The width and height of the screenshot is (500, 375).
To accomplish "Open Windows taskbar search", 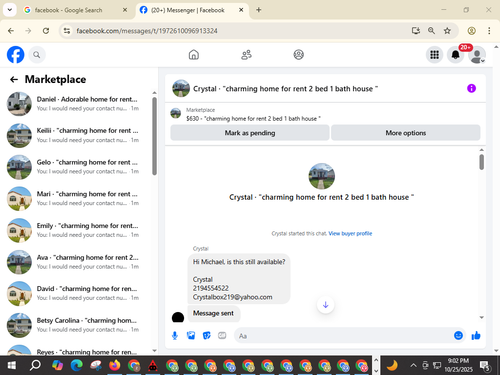I will pyautogui.click(x=35, y=366).
